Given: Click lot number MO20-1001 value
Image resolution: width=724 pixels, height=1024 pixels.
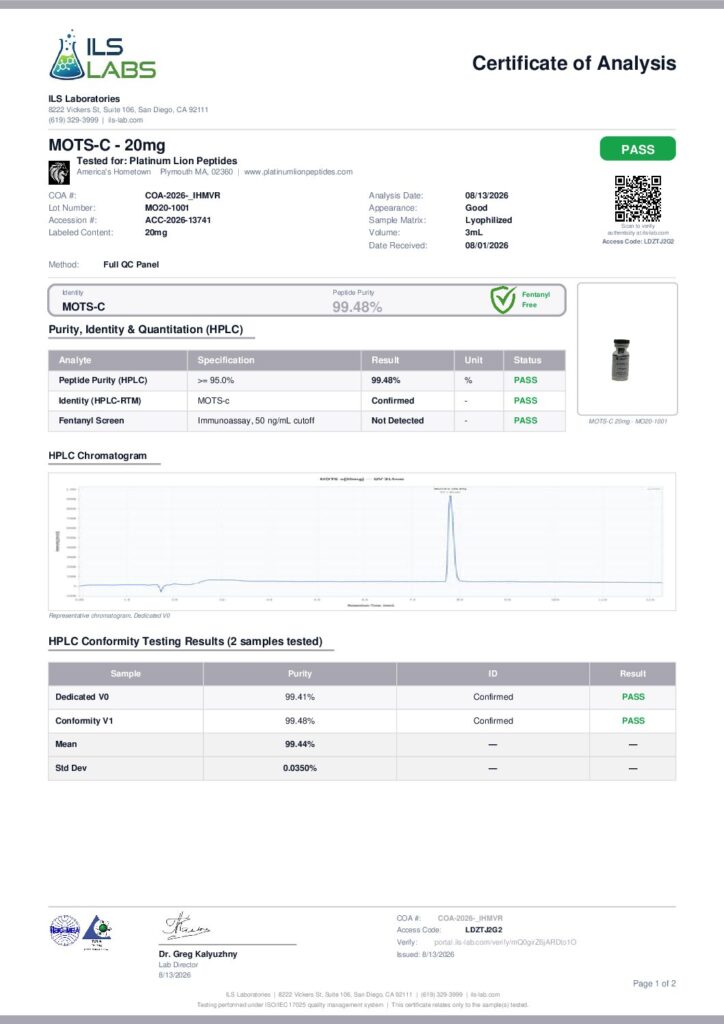Looking at the screenshot, I should [167, 208].
